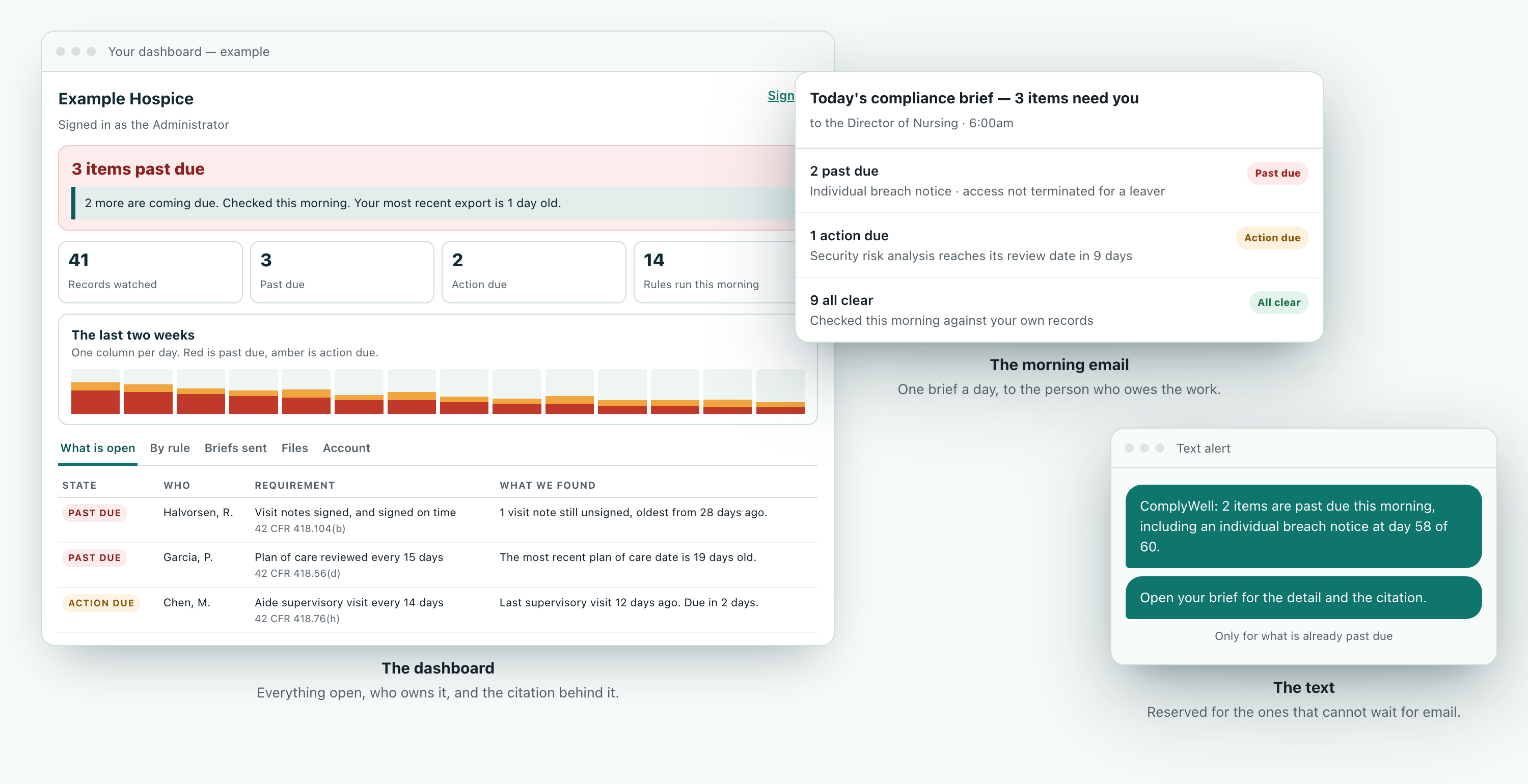Click the ACTION DUE badge for Chen, M.
Viewport: 1528px width, 784px height.
[101, 603]
